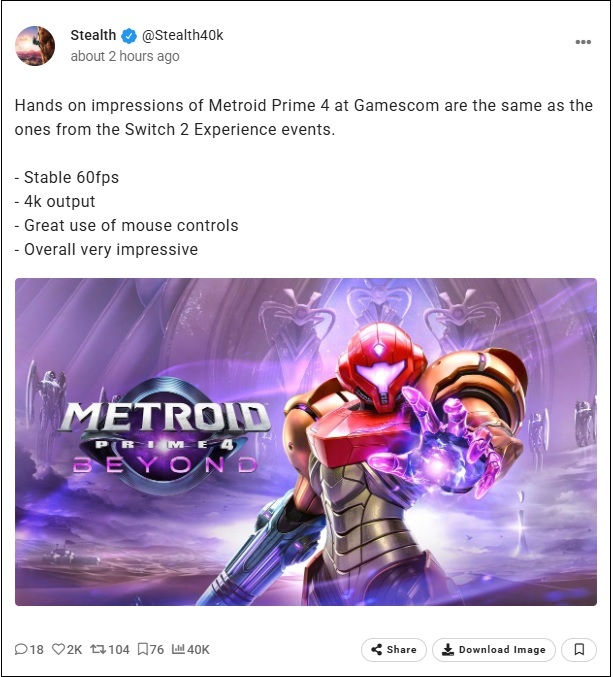Viewport: 613px width, 677px height.
Task: Click the share nodes icon
Action: pos(376,649)
